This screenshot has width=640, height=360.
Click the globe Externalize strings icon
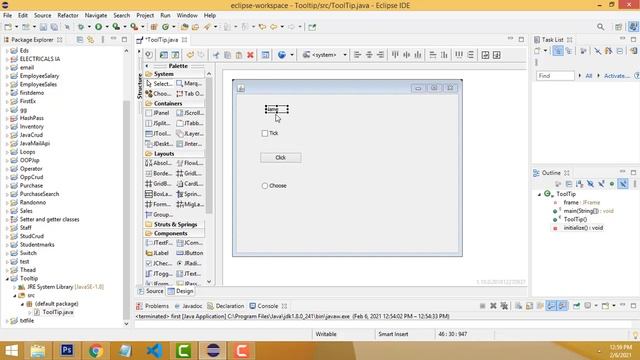(x=282, y=55)
